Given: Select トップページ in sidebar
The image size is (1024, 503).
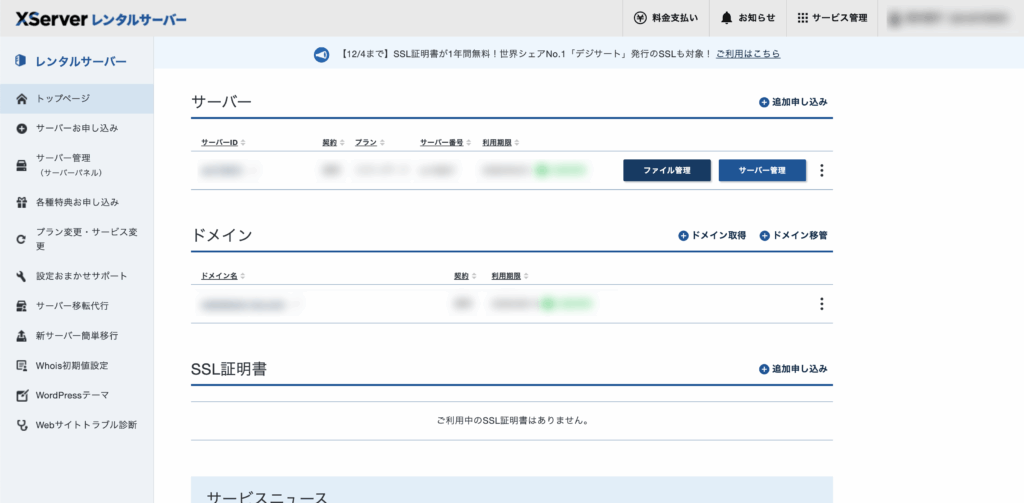Looking at the screenshot, I should pos(63,99).
